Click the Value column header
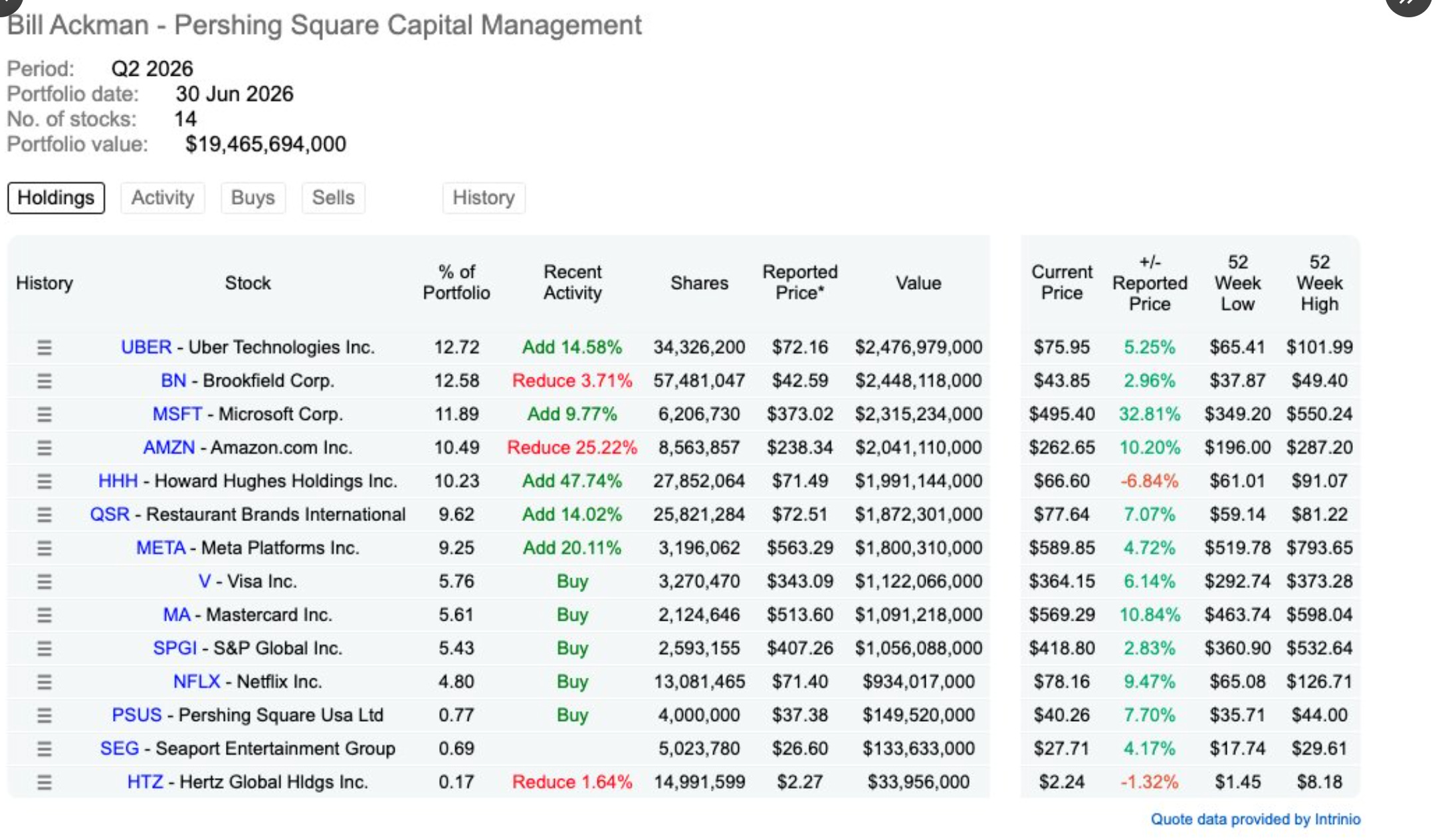 coord(918,283)
